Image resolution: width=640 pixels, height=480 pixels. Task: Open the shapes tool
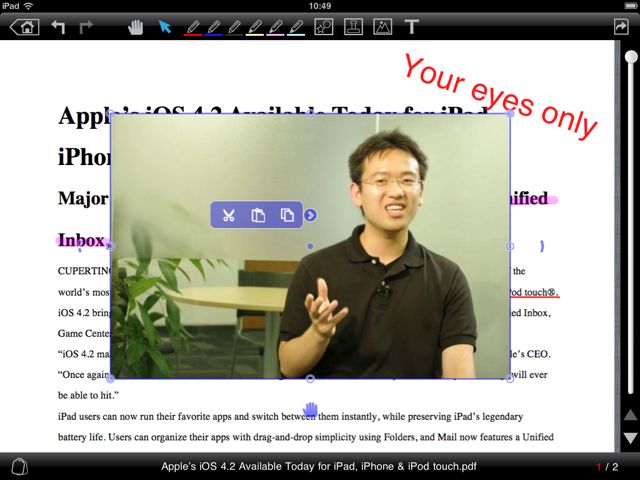point(324,27)
